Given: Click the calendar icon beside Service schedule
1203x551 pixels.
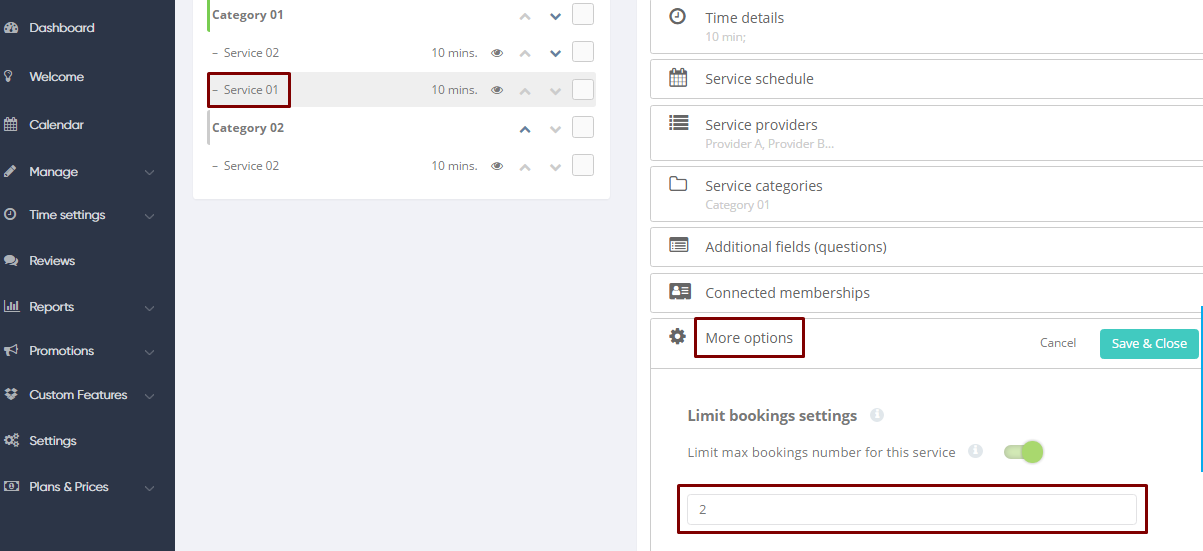Looking at the screenshot, I should (678, 78).
